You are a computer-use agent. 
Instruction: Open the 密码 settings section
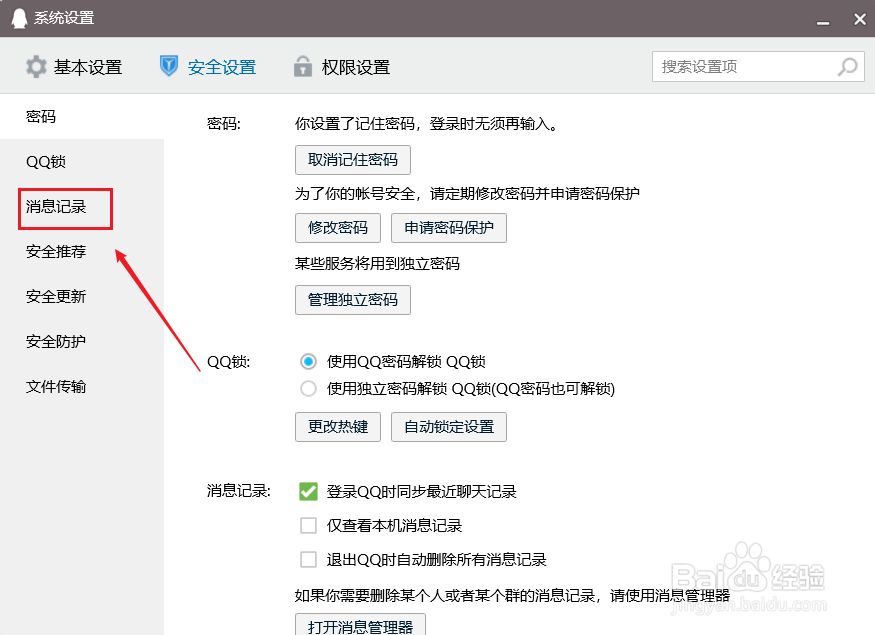click(x=40, y=116)
